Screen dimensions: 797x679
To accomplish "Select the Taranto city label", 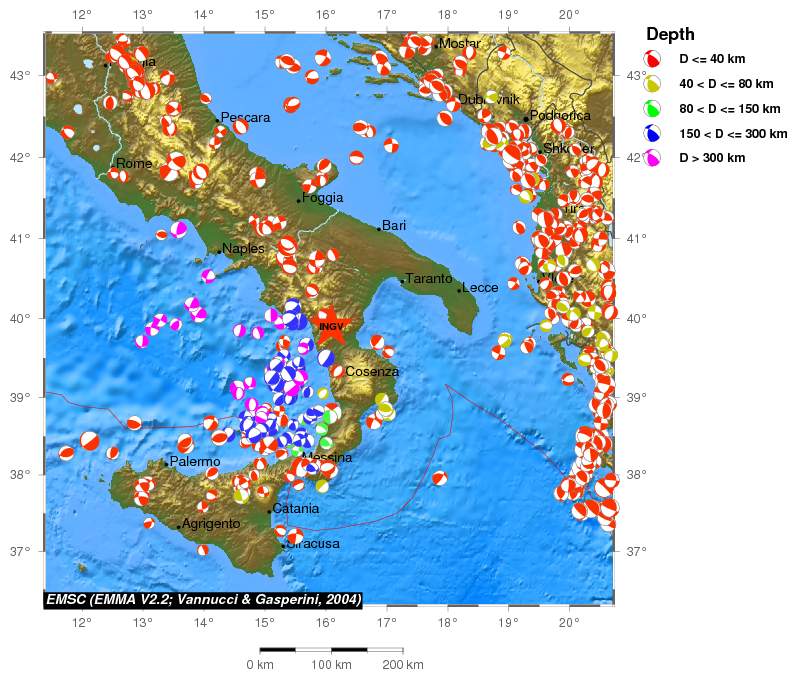I will point(428,279).
